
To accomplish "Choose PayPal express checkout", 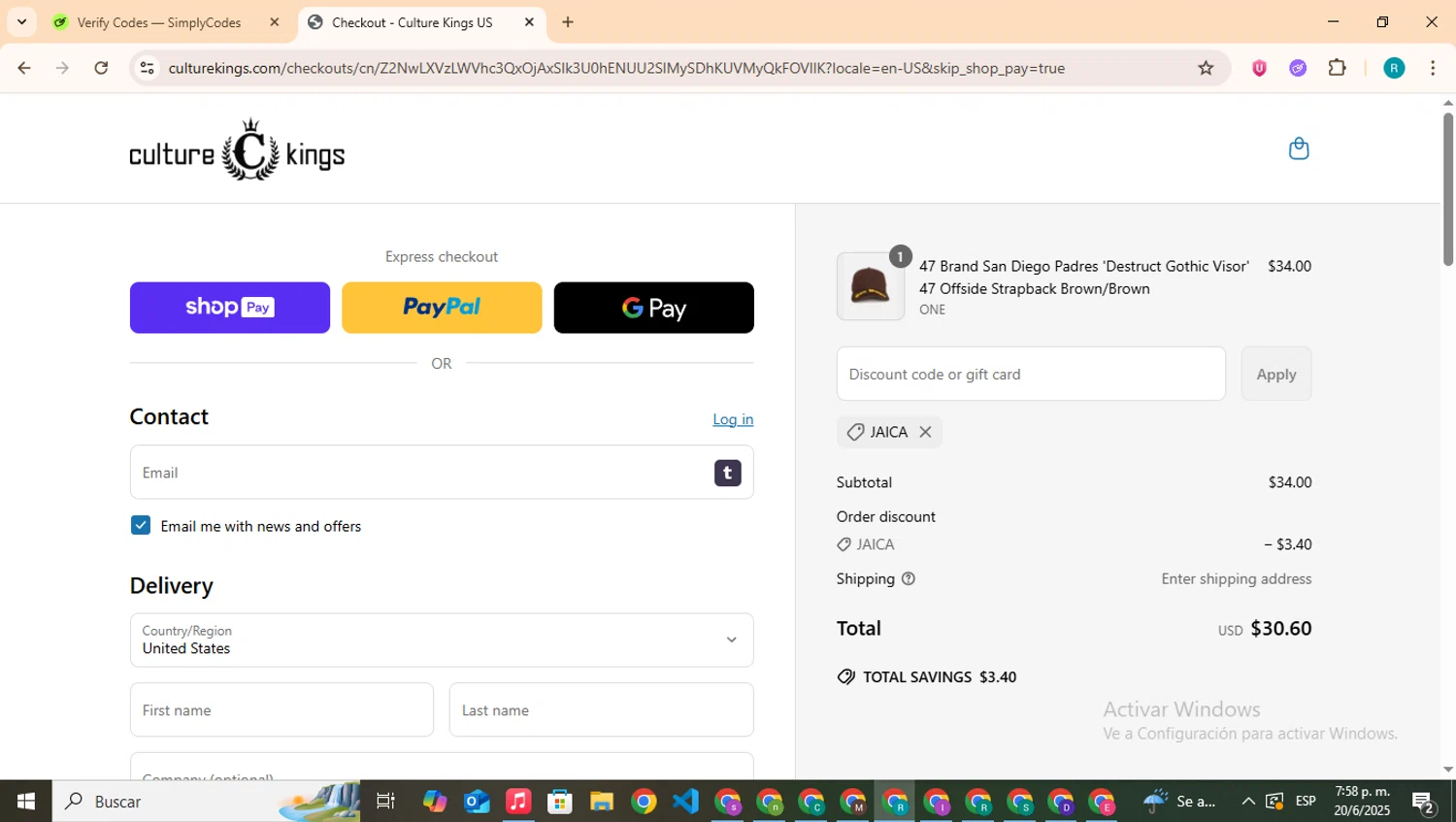I will [442, 308].
